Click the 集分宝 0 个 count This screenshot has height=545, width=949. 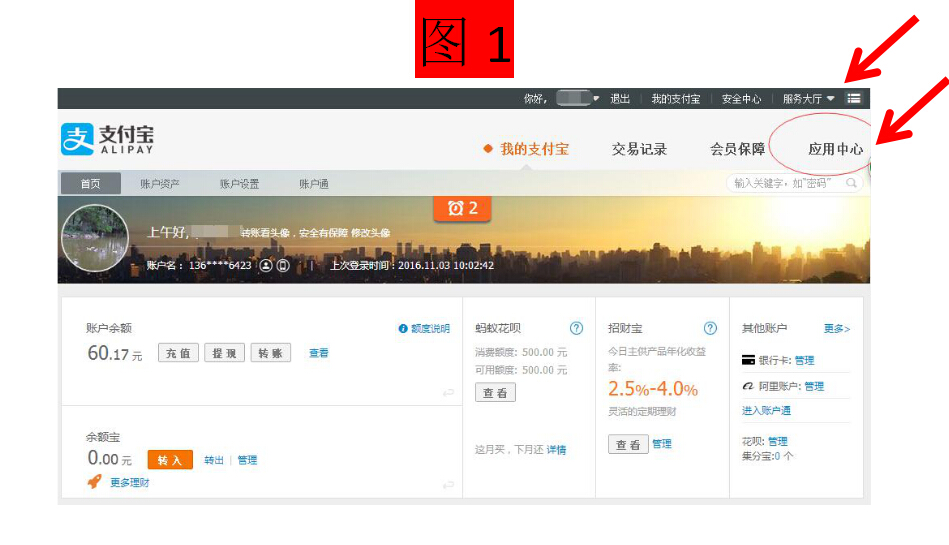767,456
